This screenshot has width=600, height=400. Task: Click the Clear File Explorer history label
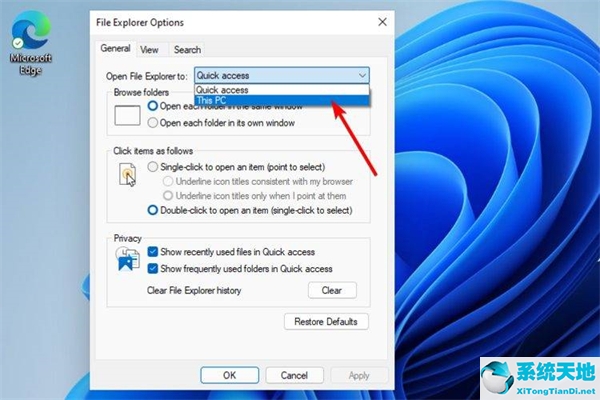click(194, 291)
